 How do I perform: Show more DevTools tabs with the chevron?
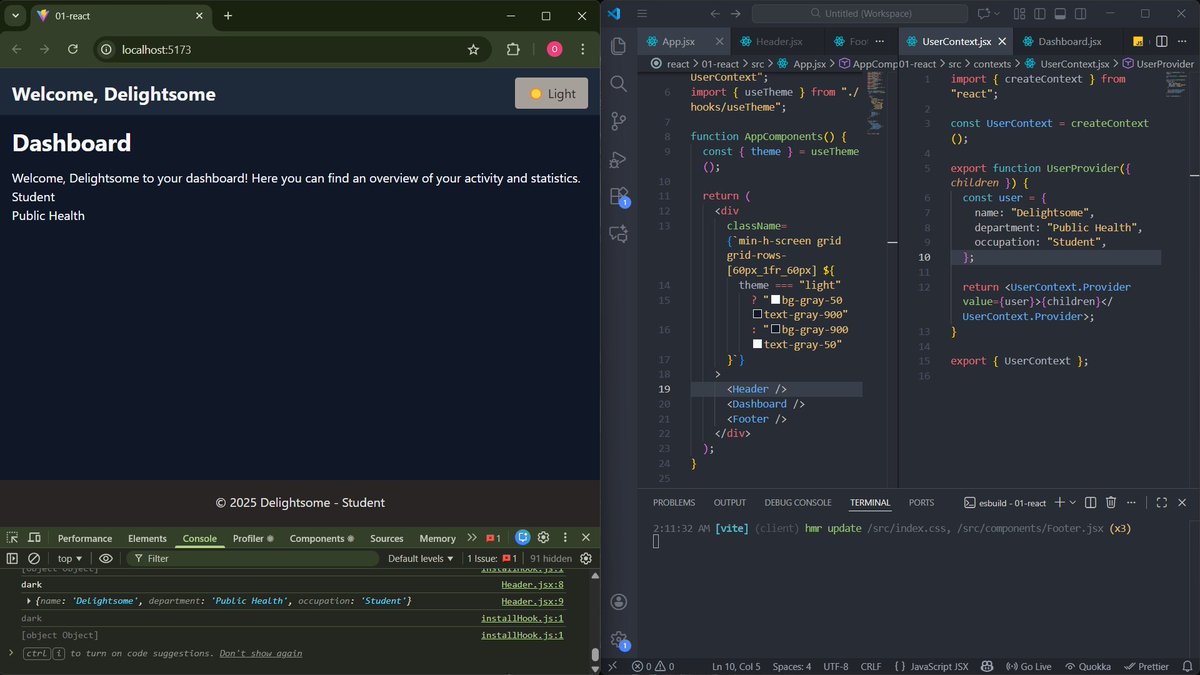(472, 538)
